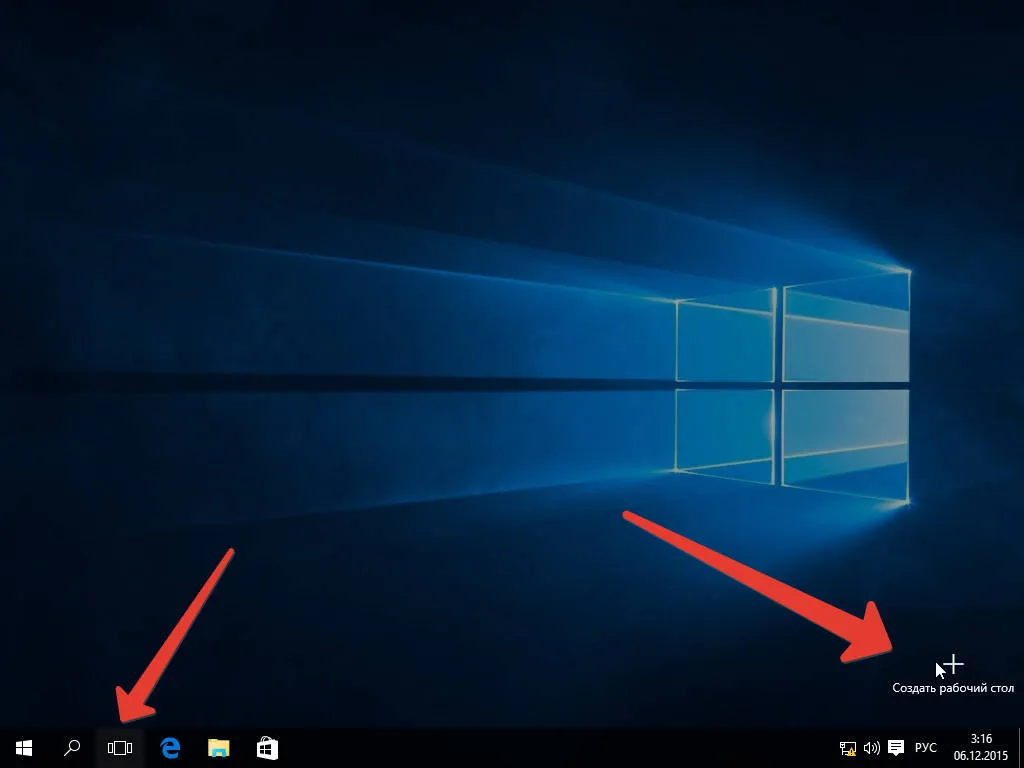Launch the Windows Store app

267,748
